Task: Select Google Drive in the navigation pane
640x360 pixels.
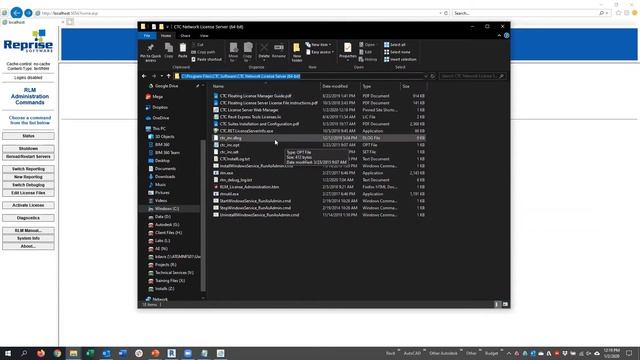Action: (x=163, y=86)
